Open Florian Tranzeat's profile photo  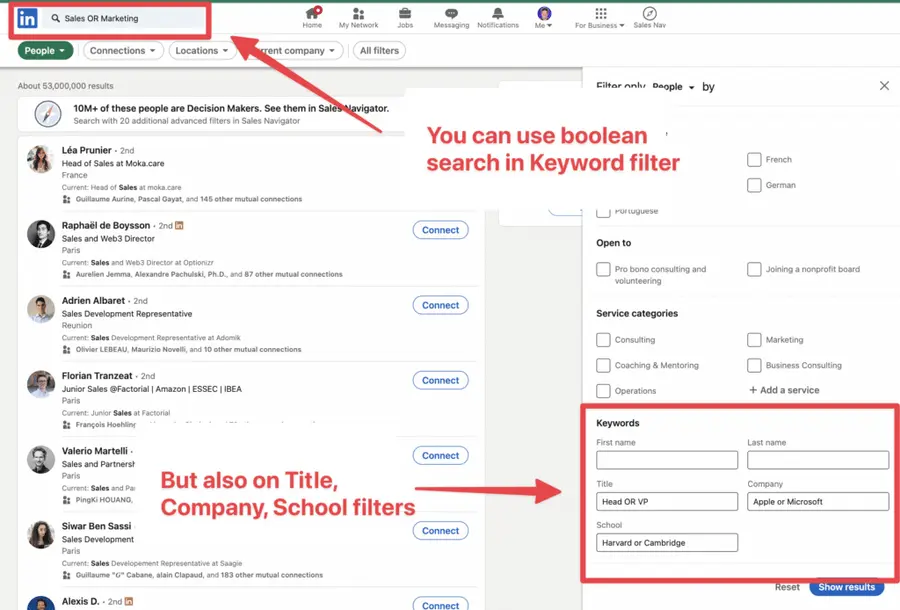(41, 384)
